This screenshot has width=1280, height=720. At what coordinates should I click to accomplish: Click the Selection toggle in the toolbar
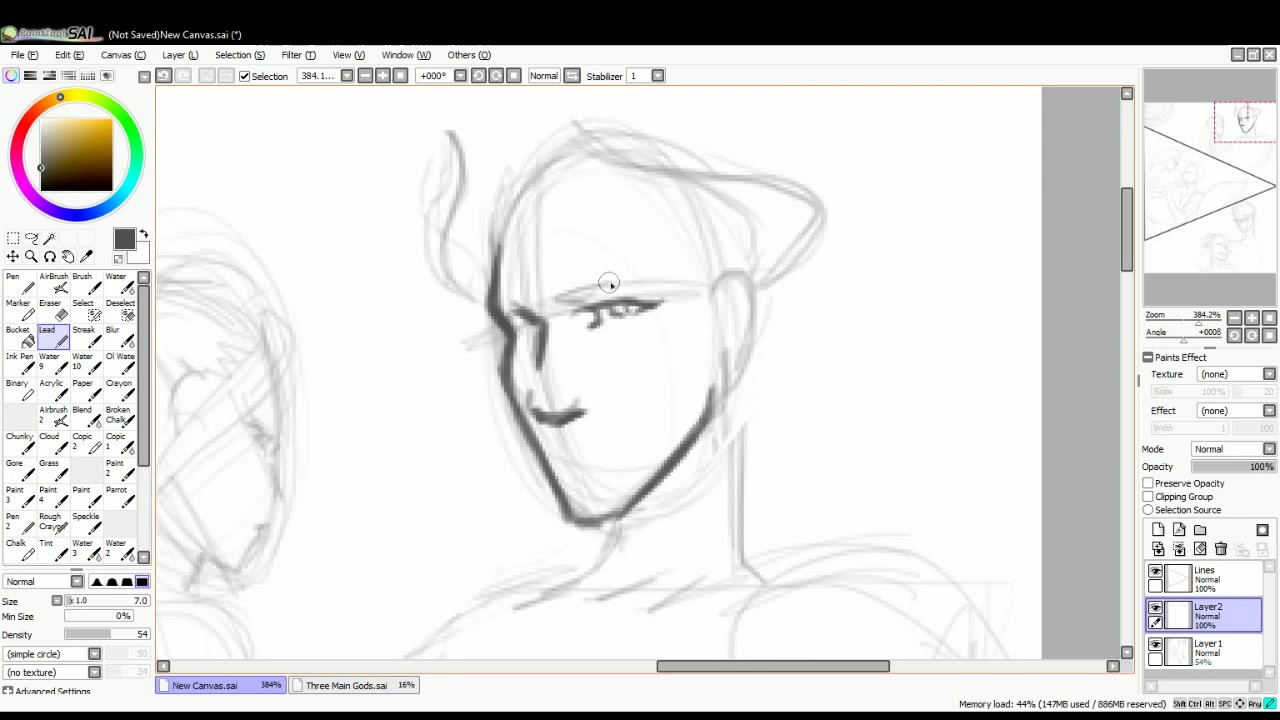tap(245, 76)
